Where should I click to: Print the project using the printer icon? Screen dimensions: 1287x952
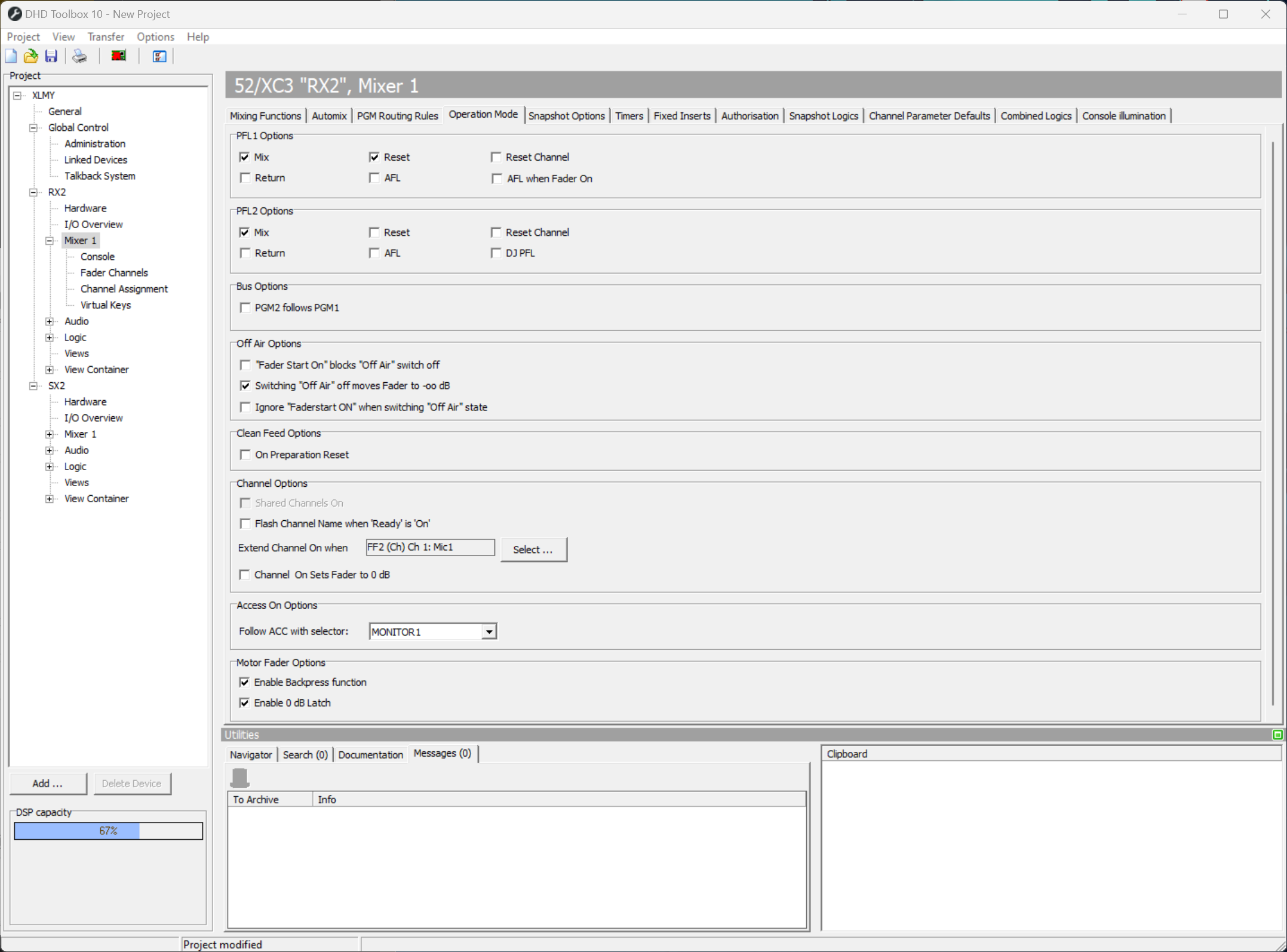79,56
